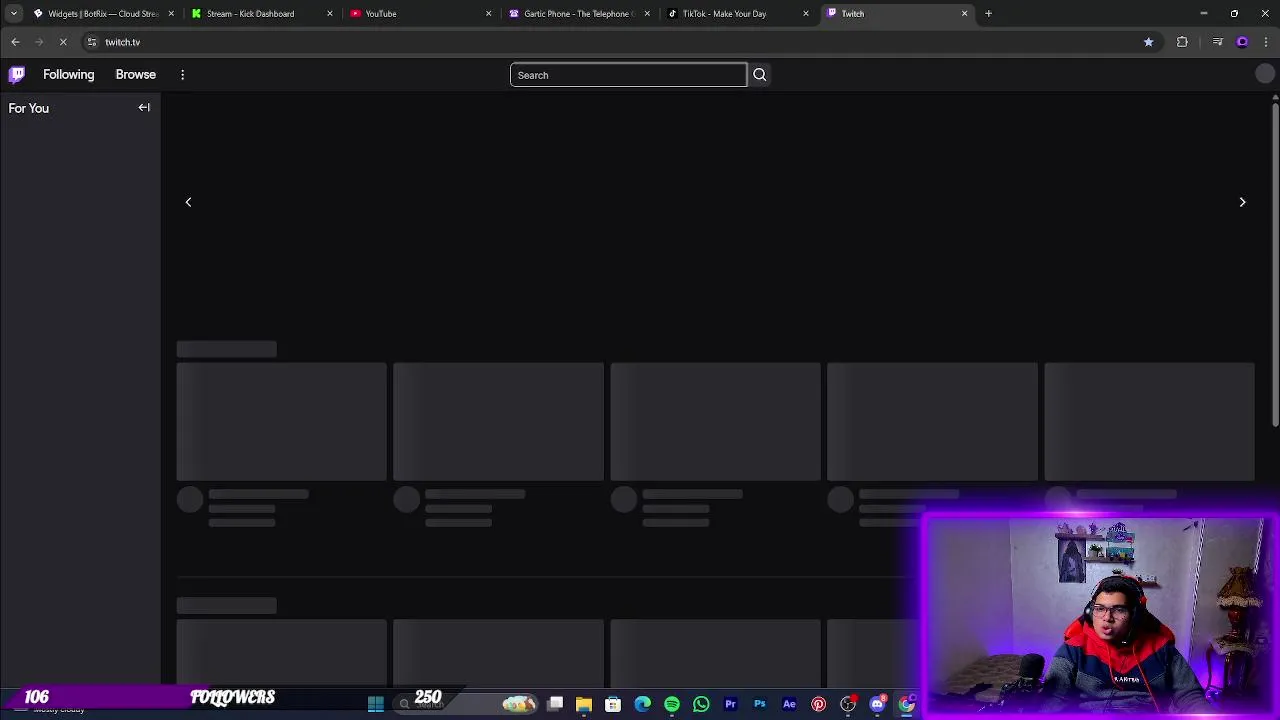Image resolution: width=1280 pixels, height=720 pixels.
Task: Open a new browser tab
Action: click(x=988, y=14)
